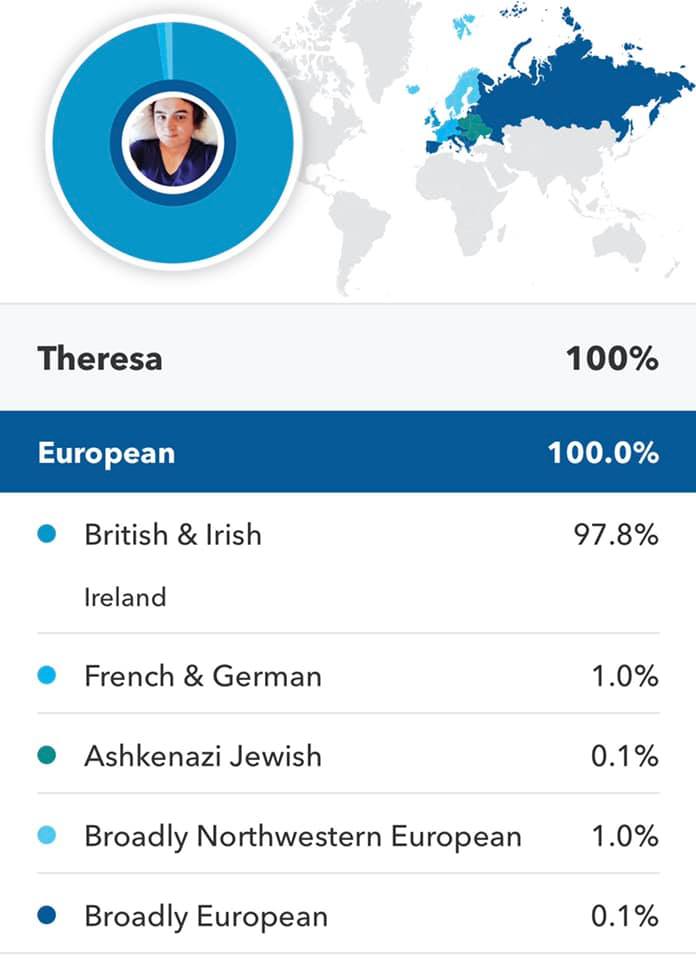The width and height of the screenshot is (696, 960).
Task: Click the Theresa name header
Action: [x=99, y=358]
